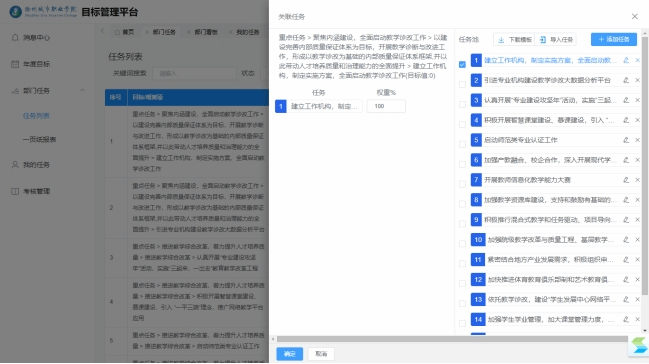
Task: Delete task 11 紧密结合地方产业 with X
Action: coord(637,260)
